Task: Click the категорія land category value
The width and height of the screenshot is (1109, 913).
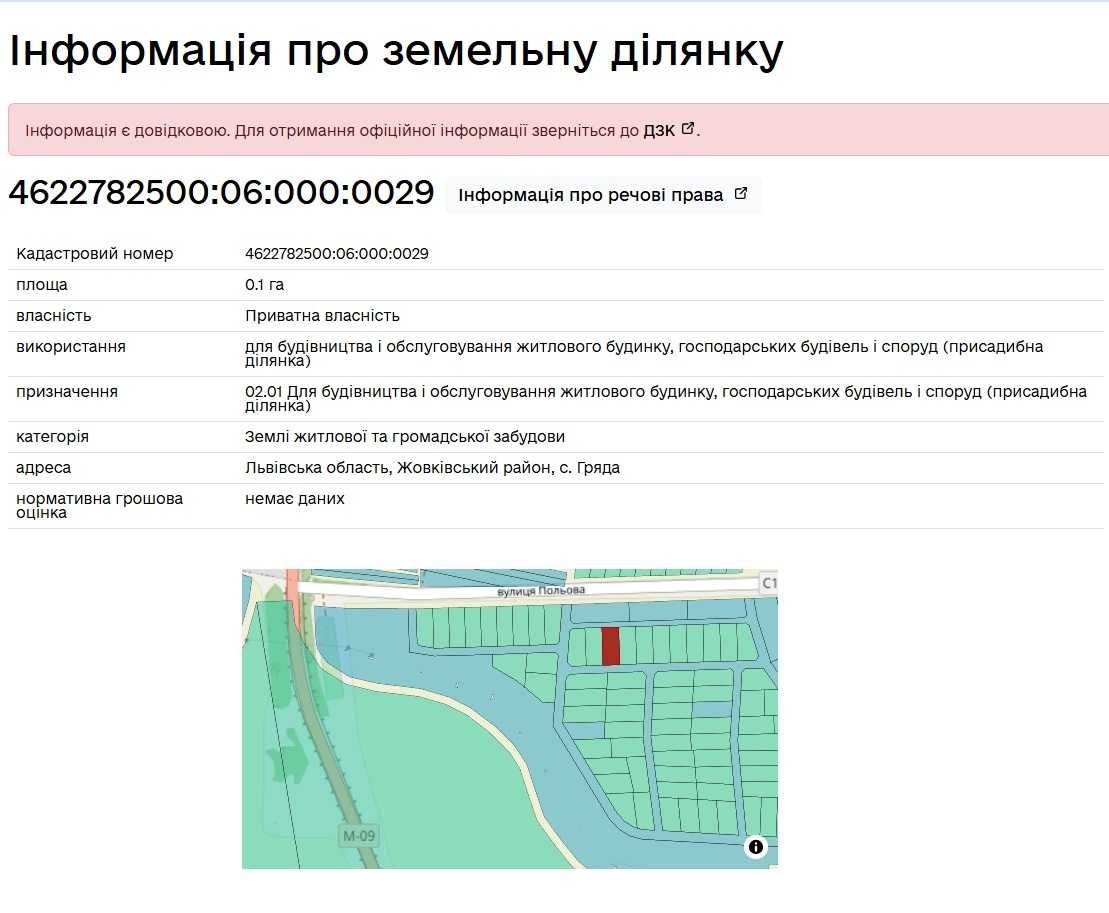Action: [405, 437]
